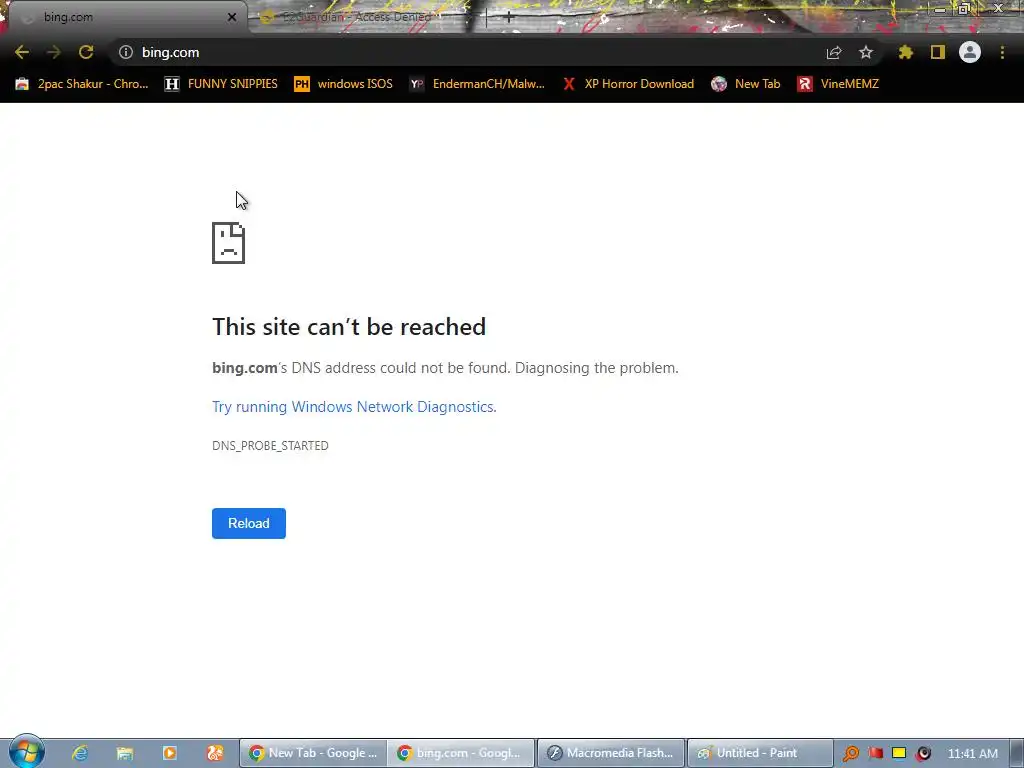1024x768 pixels.
Task: Reload the page with the toolbar refresh icon
Action: (x=86, y=52)
